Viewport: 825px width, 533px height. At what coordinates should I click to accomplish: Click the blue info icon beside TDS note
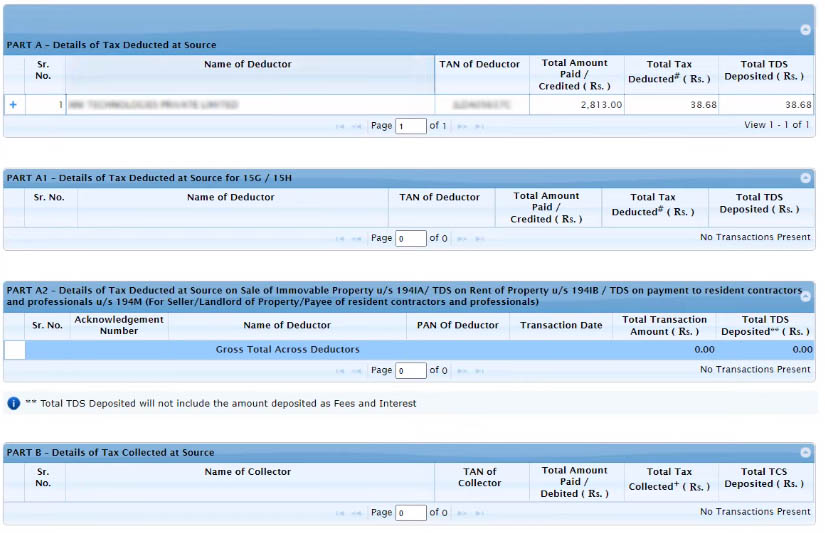14,404
